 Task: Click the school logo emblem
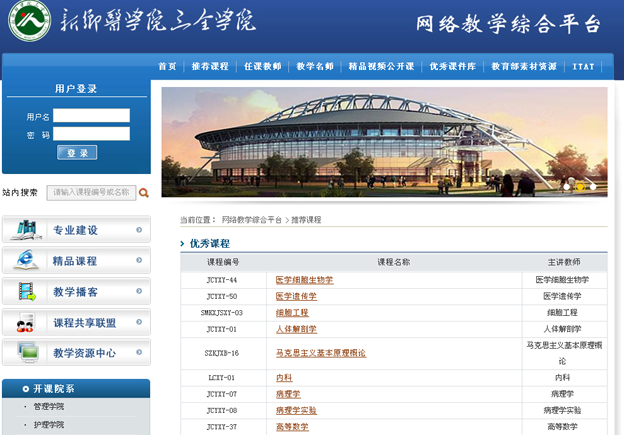click(x=29, y=21)
